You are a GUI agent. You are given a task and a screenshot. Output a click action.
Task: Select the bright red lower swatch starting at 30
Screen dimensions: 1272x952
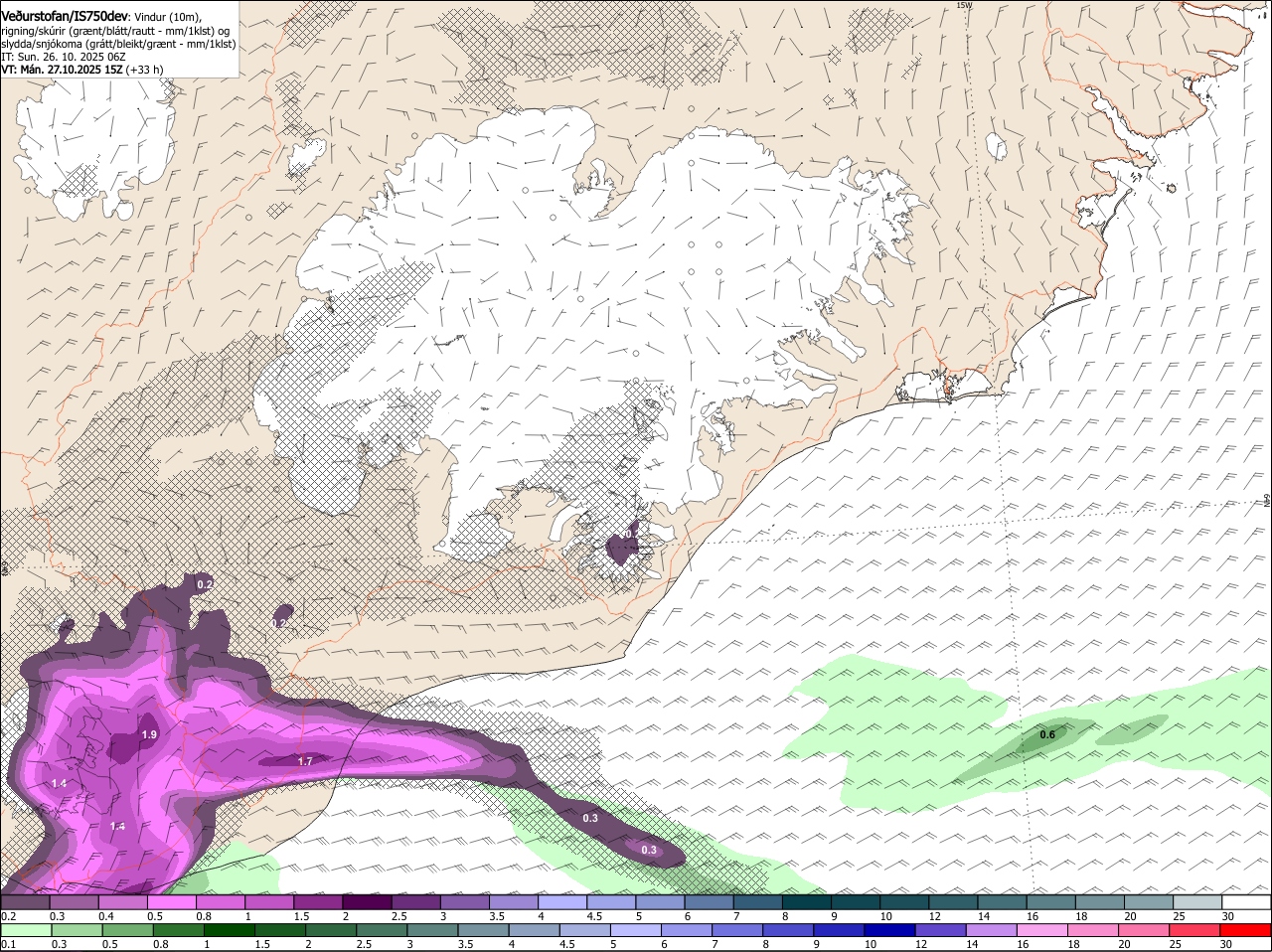[1246, 929]
